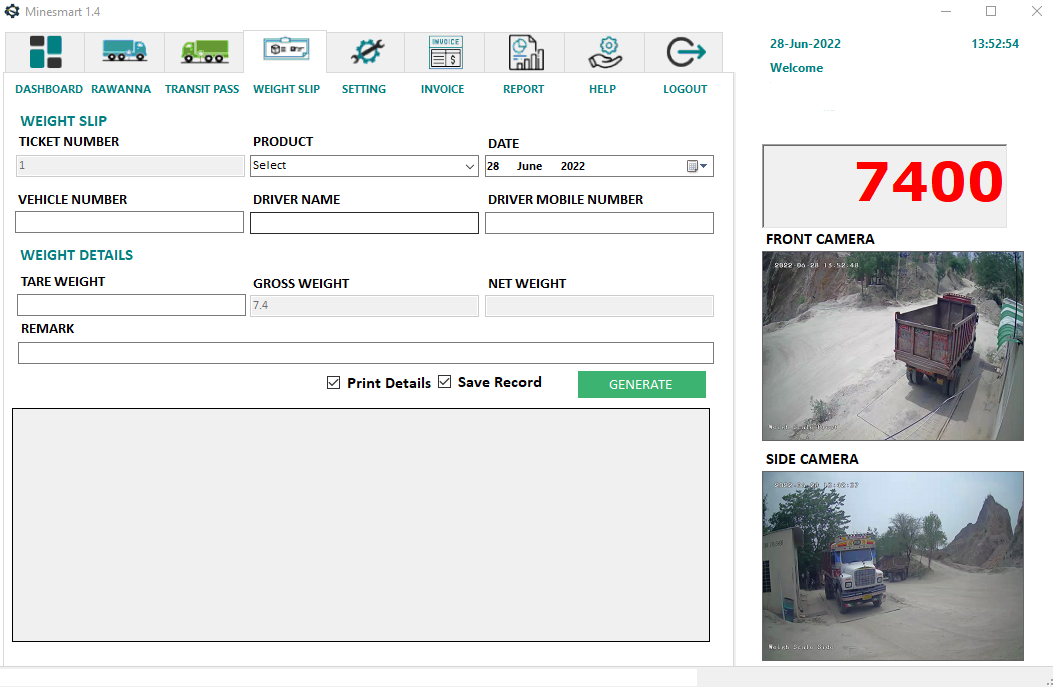Viewport: 1053px width, 688px height.
Task: Go to the RAWANNA label
Action: [x=121, y=89]
